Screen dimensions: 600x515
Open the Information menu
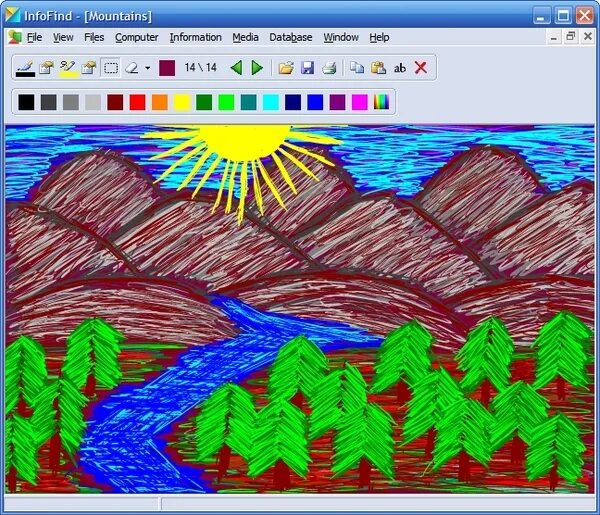[x=196, y=37]
